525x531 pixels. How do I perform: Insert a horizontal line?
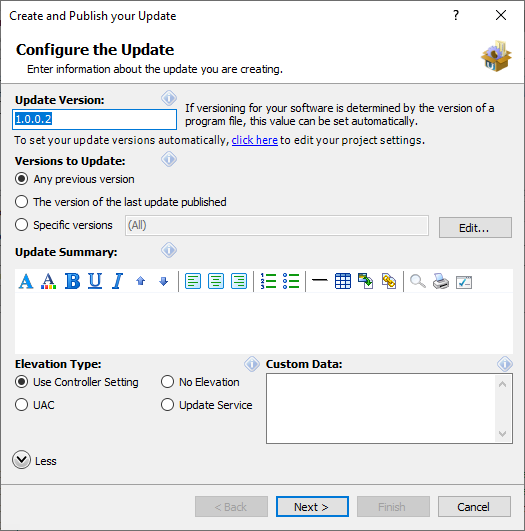(319, 280)
